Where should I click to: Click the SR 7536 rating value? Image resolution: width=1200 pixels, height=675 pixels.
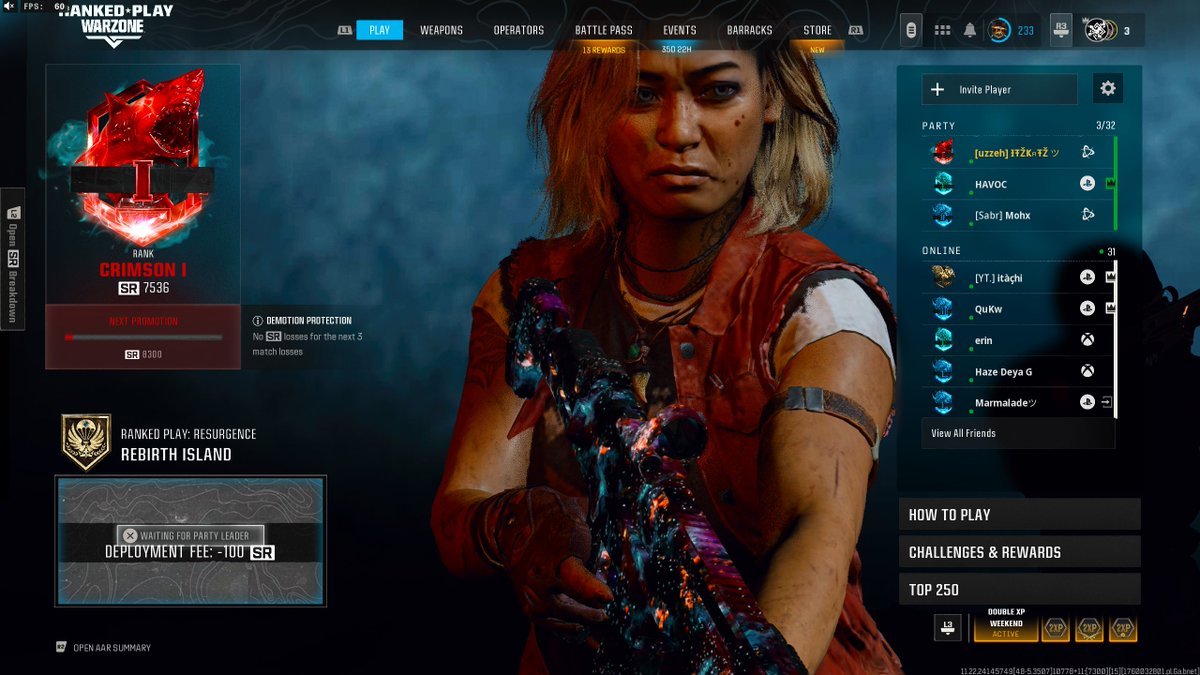click(142, 289)
